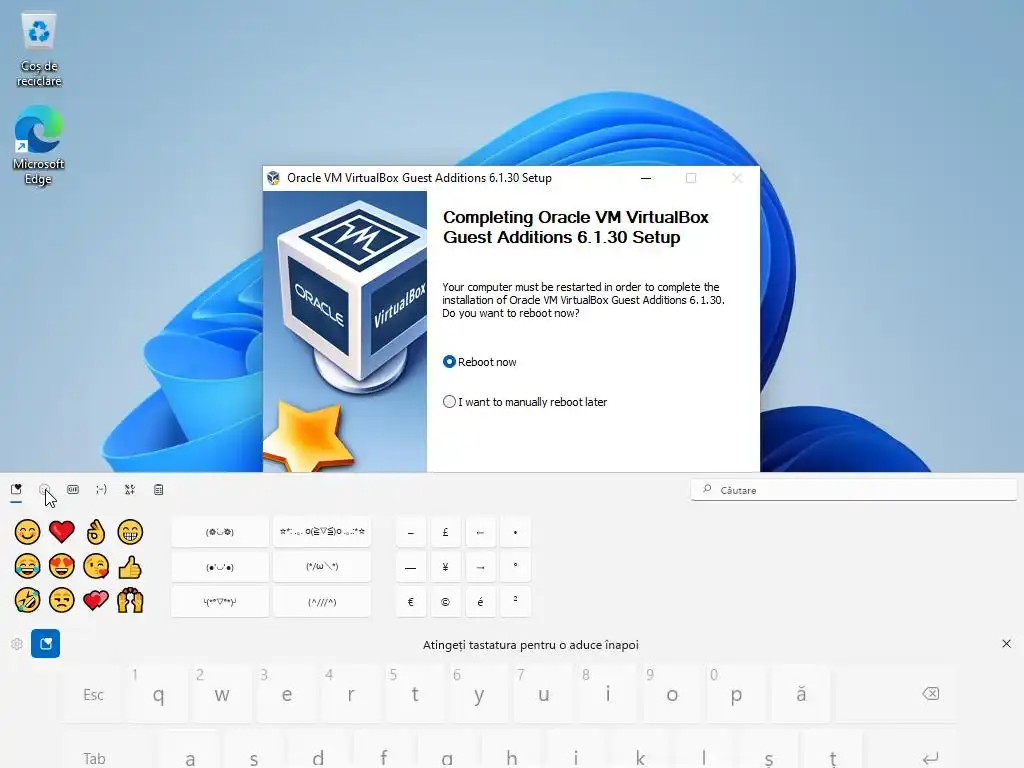
Task: Insert the grinning teeth face emoji
Action: [x=130, y=532]
